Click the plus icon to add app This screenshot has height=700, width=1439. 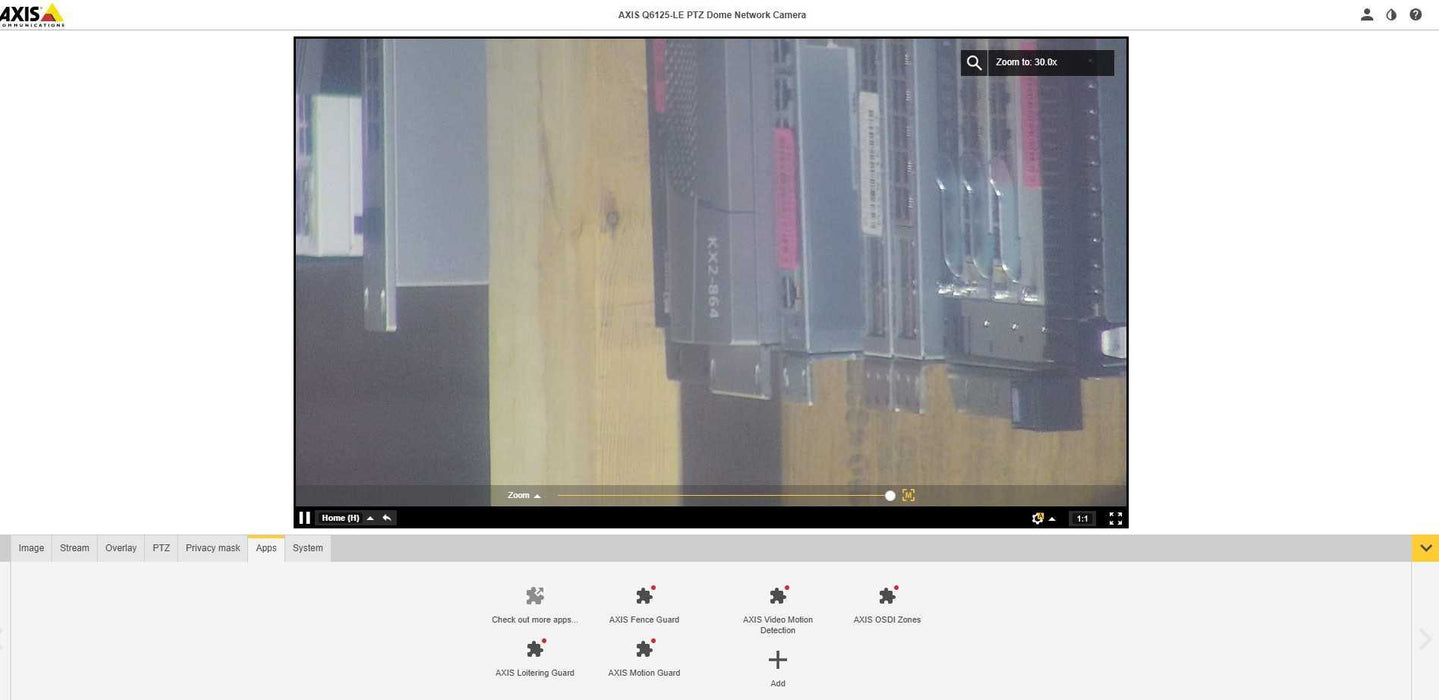(x=777, y=660)
